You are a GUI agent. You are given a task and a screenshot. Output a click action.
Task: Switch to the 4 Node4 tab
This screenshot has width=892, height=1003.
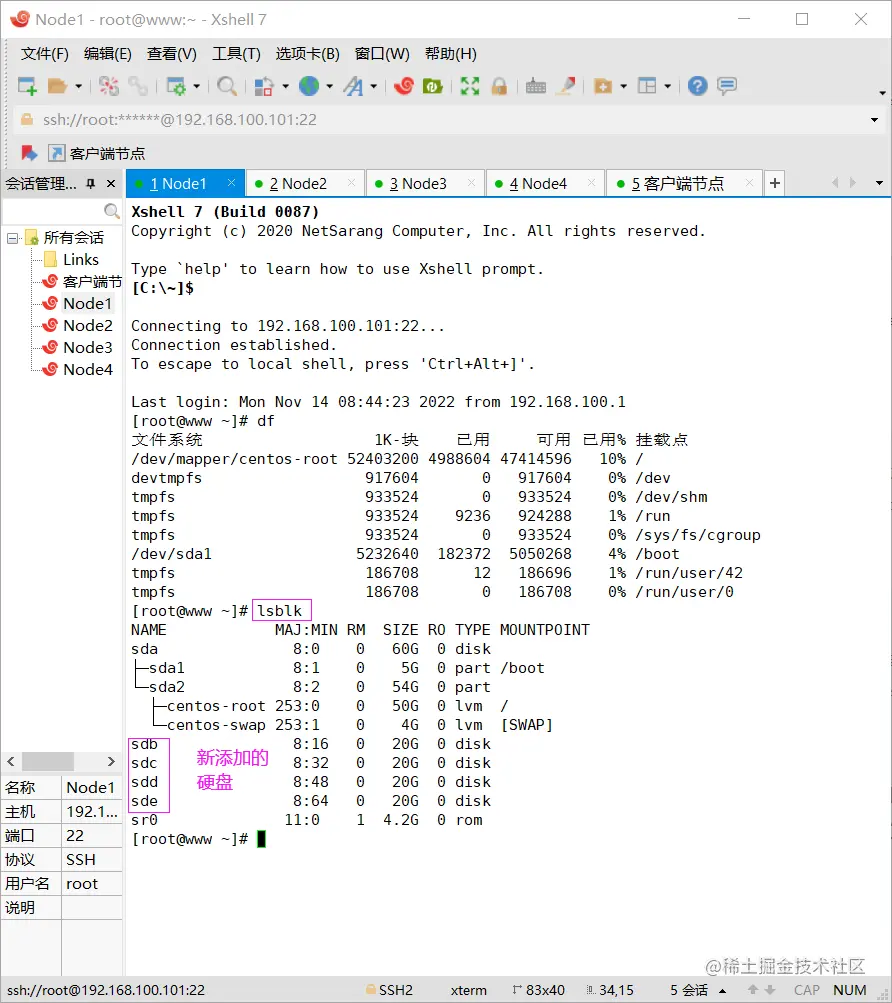(545, 184)
